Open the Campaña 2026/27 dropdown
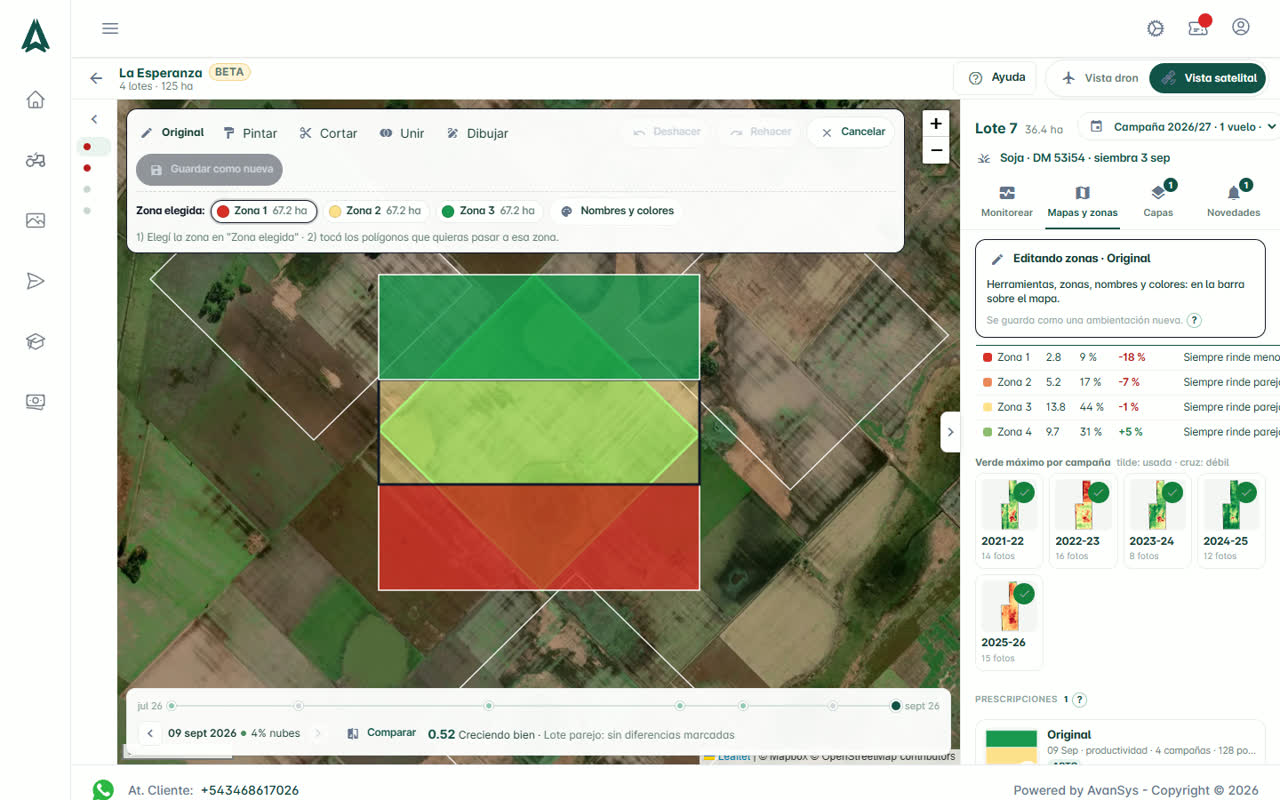 pos(1183,127)
